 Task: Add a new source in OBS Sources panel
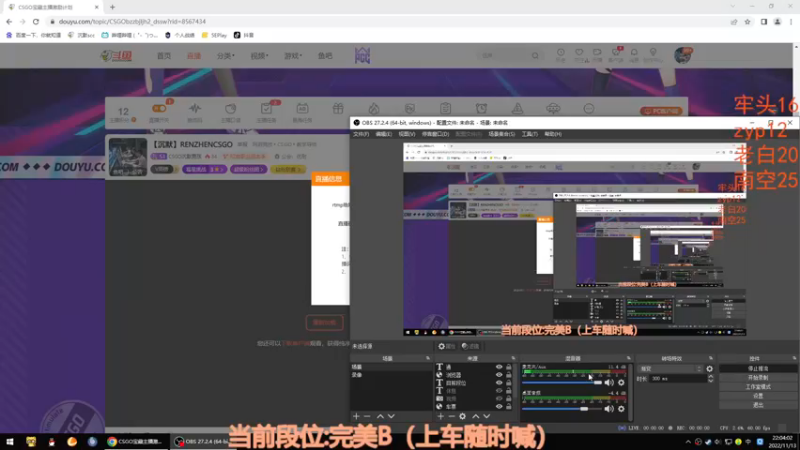[441, 416]
